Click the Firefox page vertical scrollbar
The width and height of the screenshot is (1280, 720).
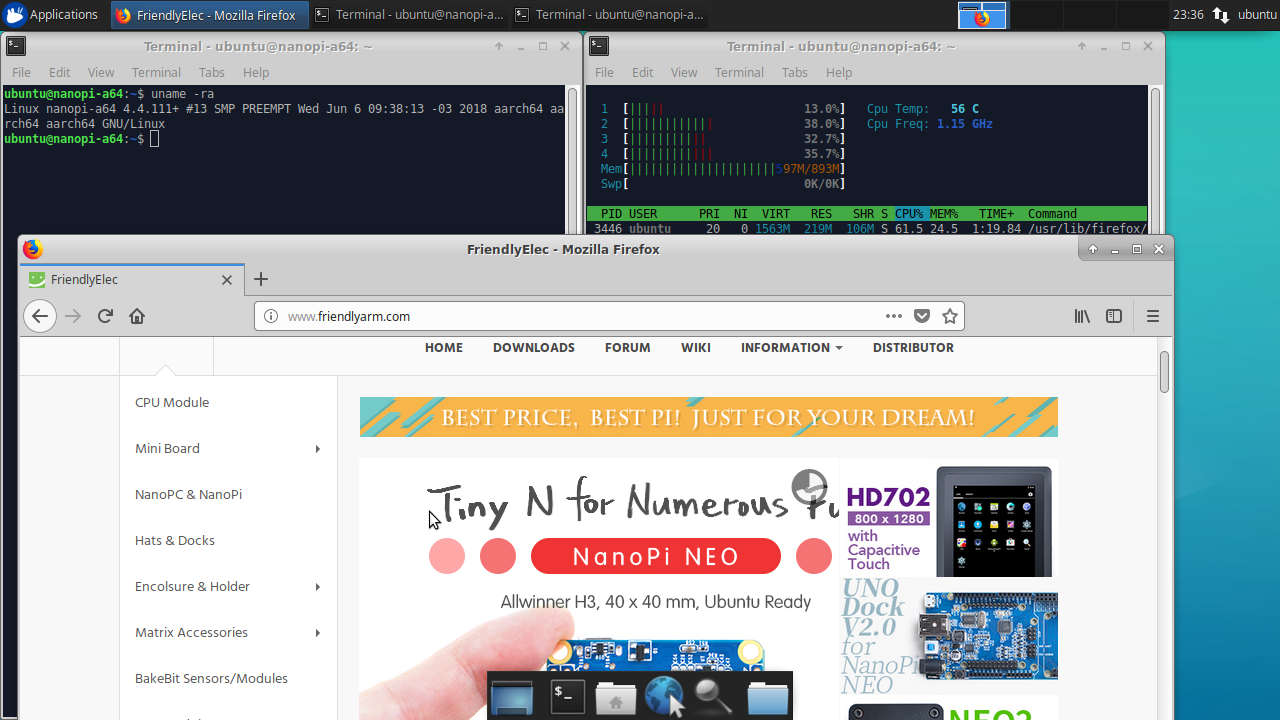1164,372
